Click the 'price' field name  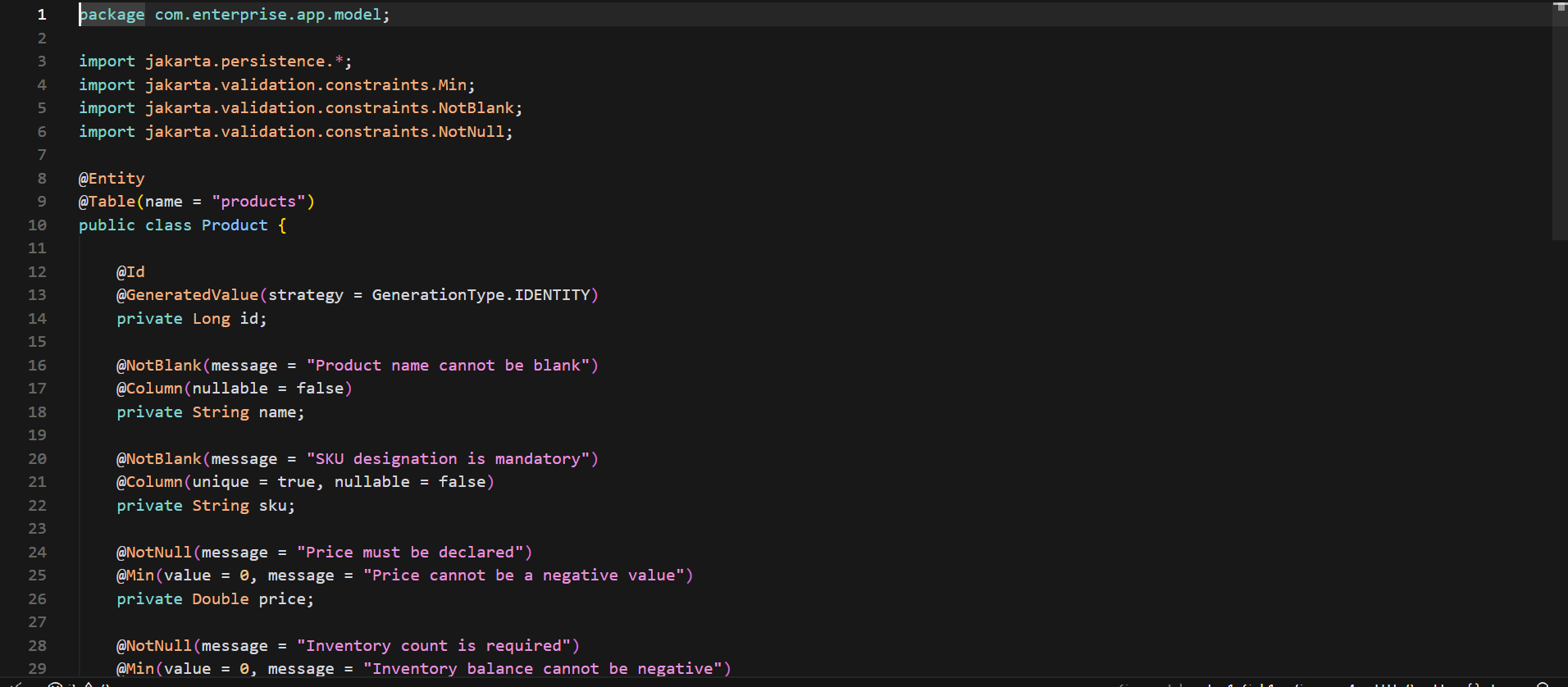click(282, 599)
